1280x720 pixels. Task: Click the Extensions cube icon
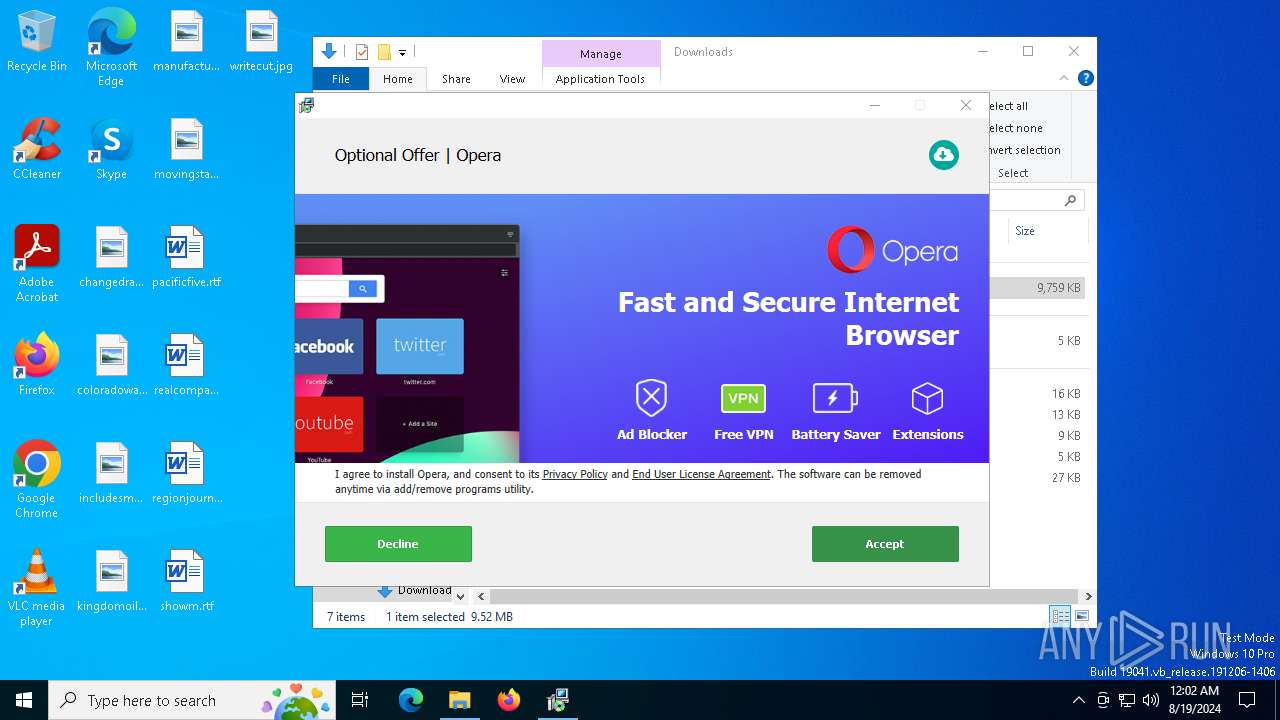(927, 399)
